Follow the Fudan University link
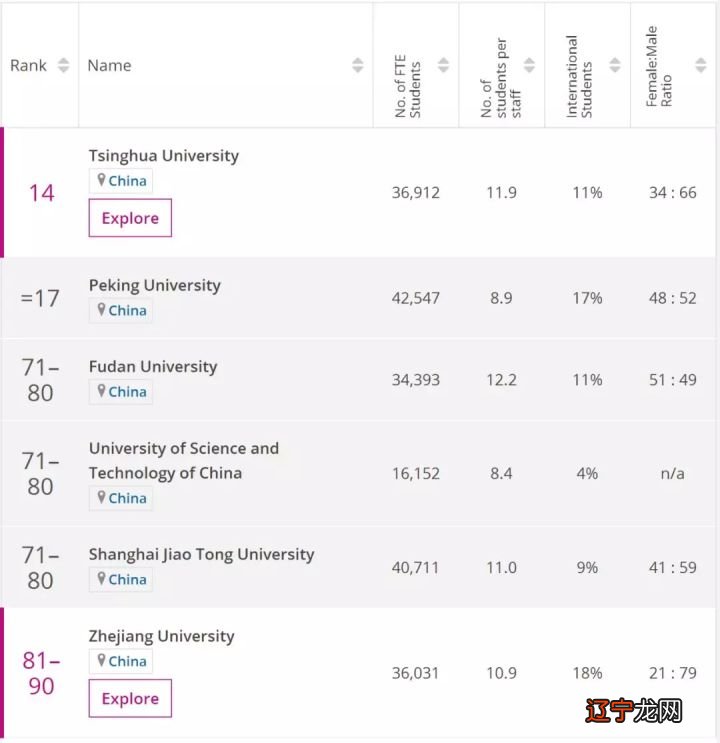 click(153, 367)
